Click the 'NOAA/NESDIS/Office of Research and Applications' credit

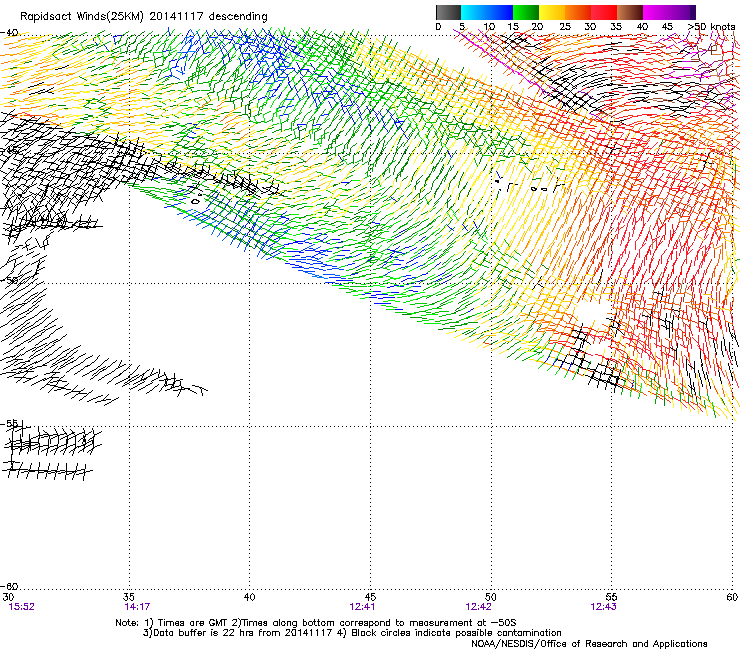tap(589, 644)
